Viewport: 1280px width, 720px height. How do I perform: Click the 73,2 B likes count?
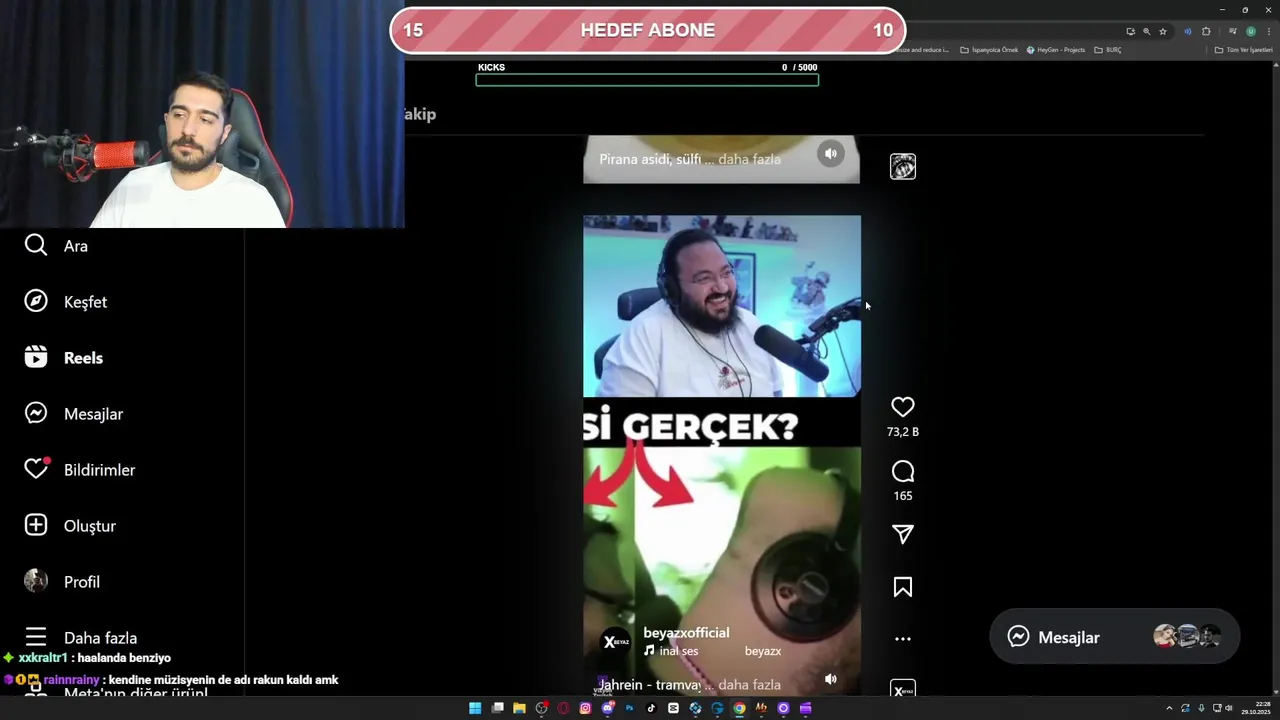click(x=903, y=432)
